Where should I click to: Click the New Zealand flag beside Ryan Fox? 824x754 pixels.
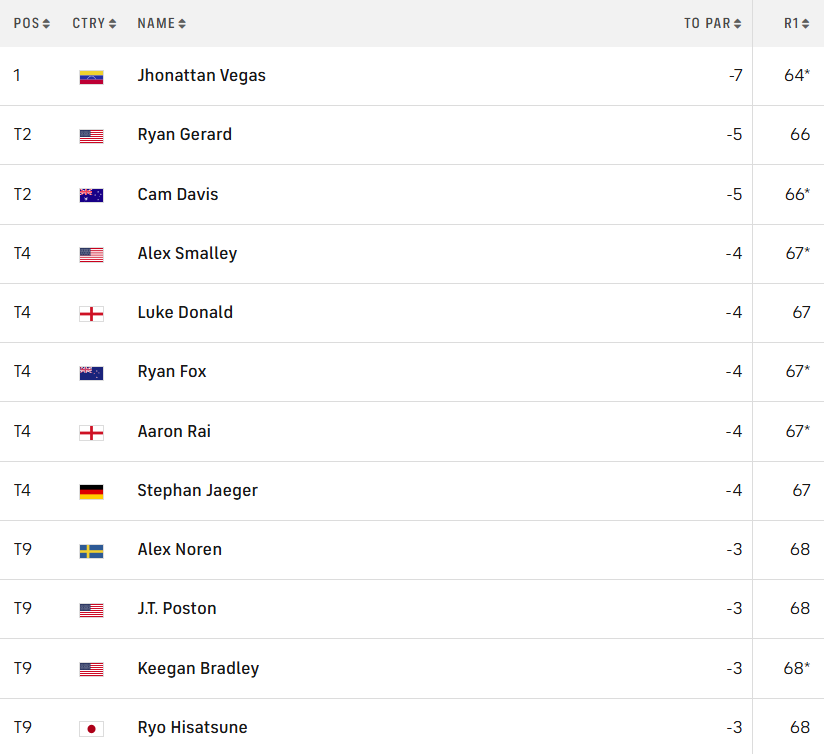91,373
